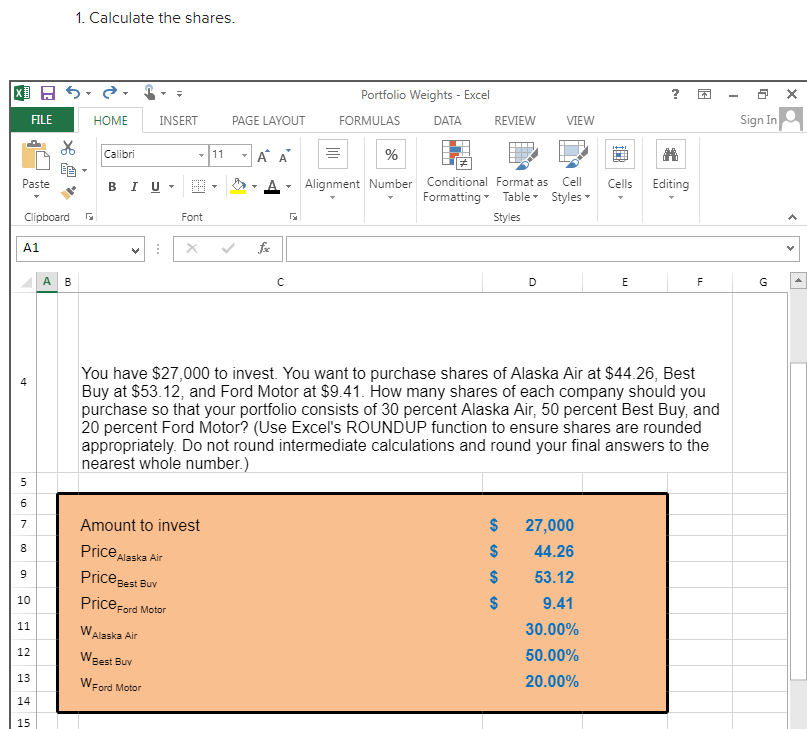Click Ribbon Display Options icon
Screen dimensions: 807x729
tap(704, 94)
